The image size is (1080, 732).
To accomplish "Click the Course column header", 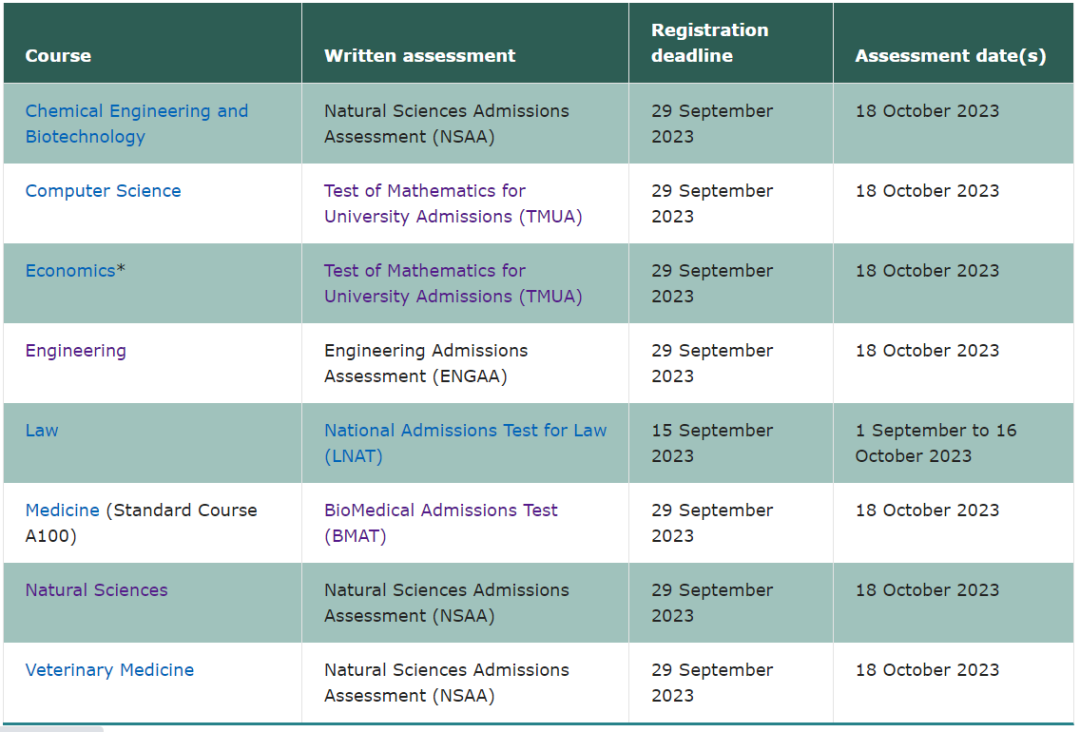I will click(58, 56).
